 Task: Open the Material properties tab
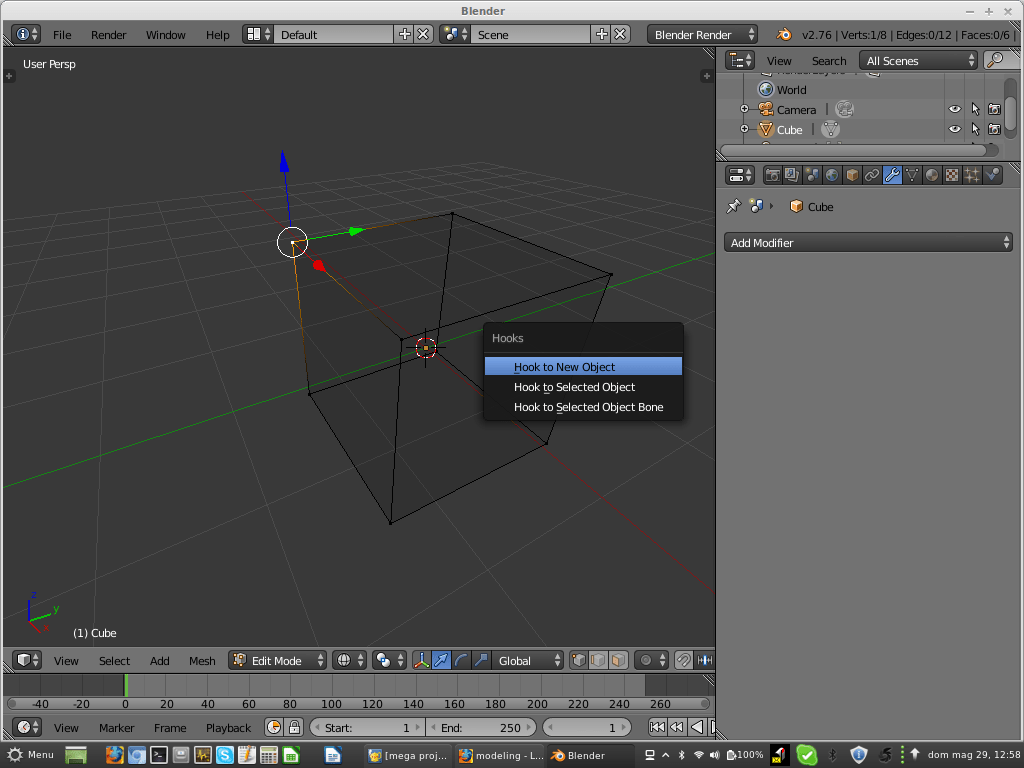(x=931, y=175)
